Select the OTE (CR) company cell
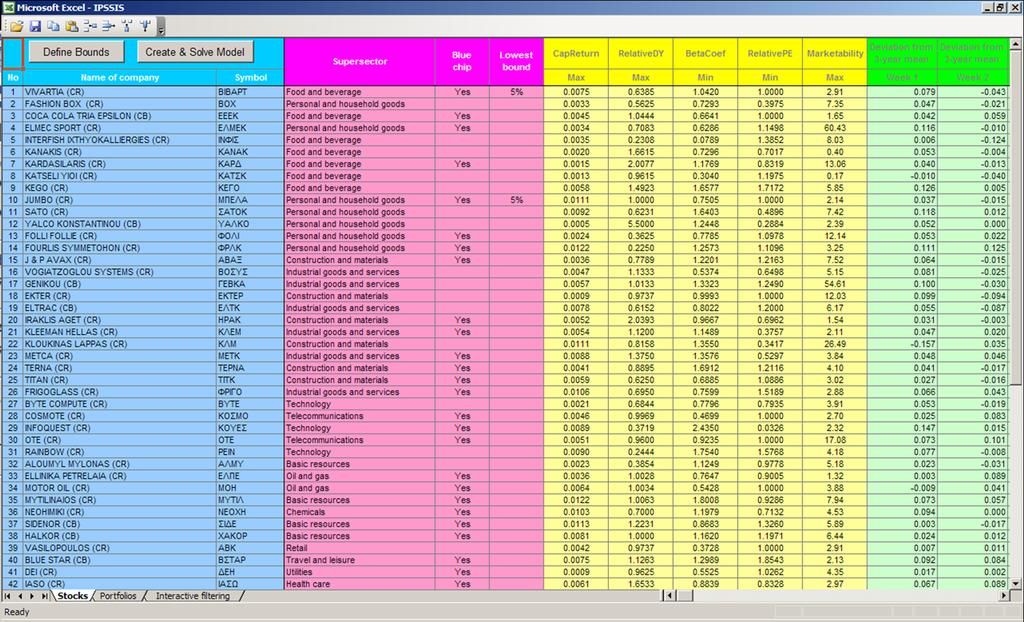 120,440
